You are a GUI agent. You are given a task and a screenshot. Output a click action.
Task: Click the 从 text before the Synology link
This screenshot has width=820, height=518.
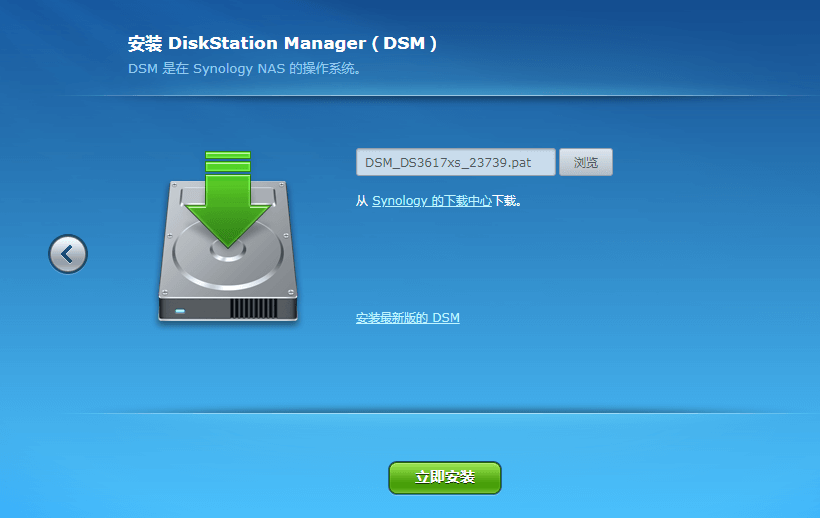pyautogui.click(x=362, y=201)
